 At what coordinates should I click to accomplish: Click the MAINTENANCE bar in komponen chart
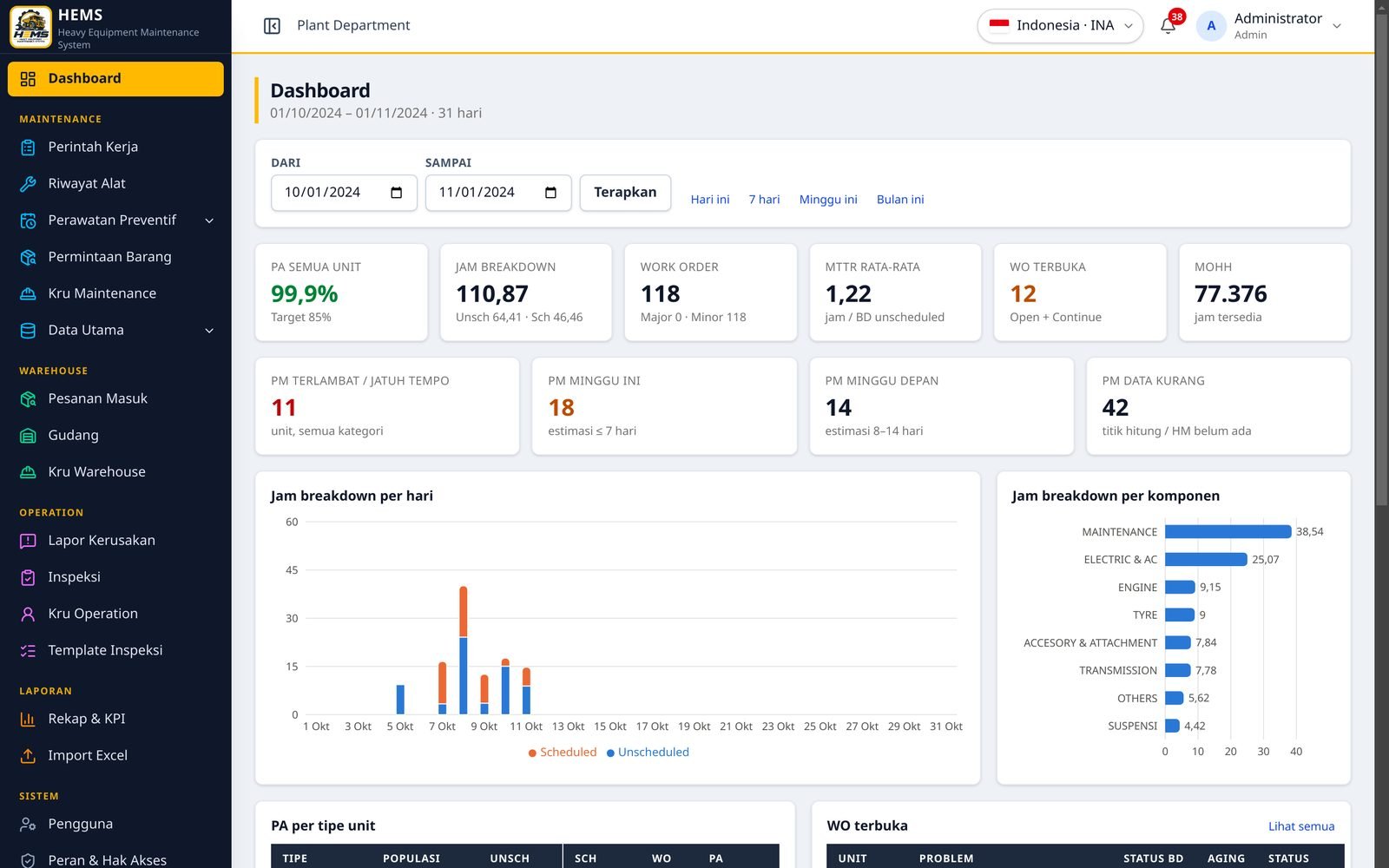tap(1228, 532)
